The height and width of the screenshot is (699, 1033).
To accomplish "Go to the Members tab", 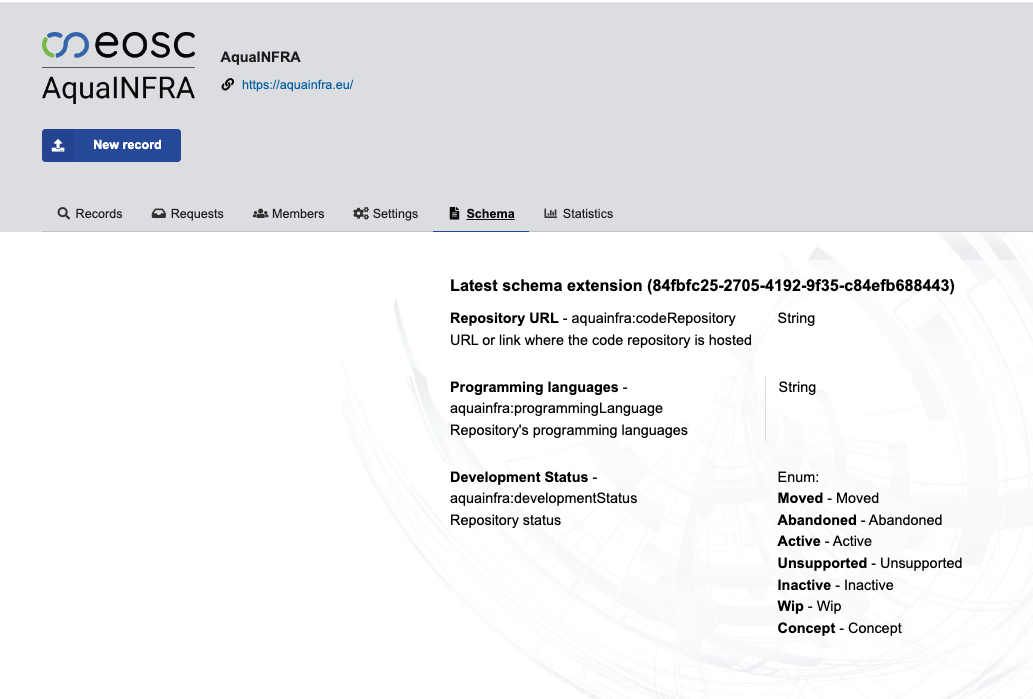I will pyautogui.click(x=289, y=213).
